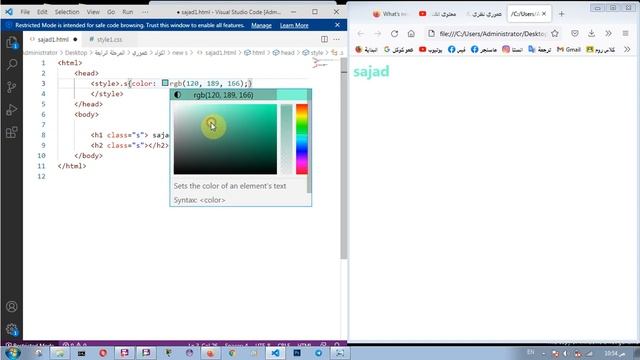Open a new Firefox tab
Screen dimensions: 640x360
coord(562,14)
